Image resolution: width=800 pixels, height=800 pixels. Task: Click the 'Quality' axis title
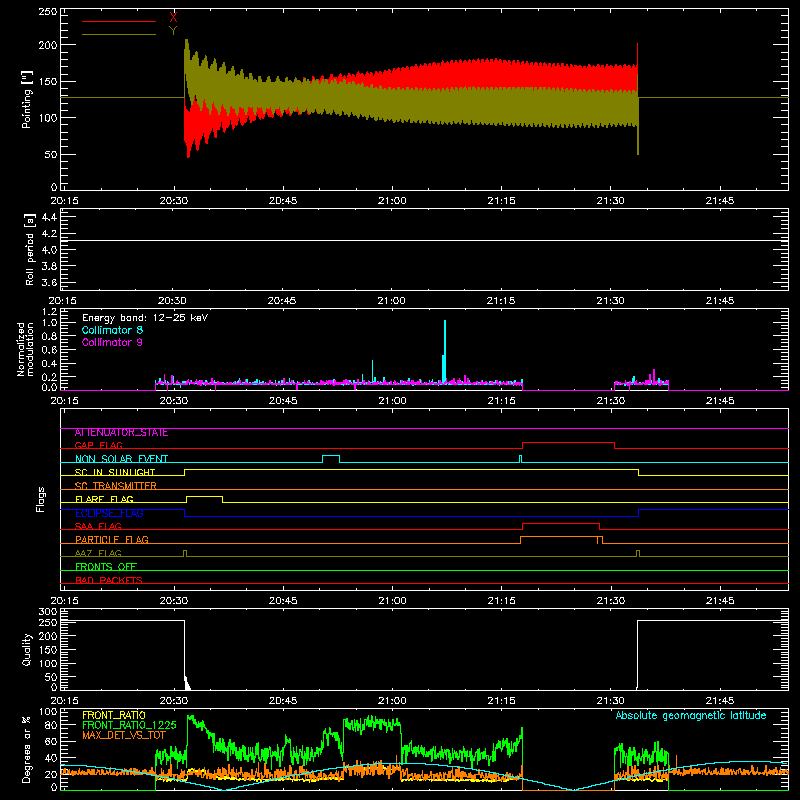click(x=27, y=649)
